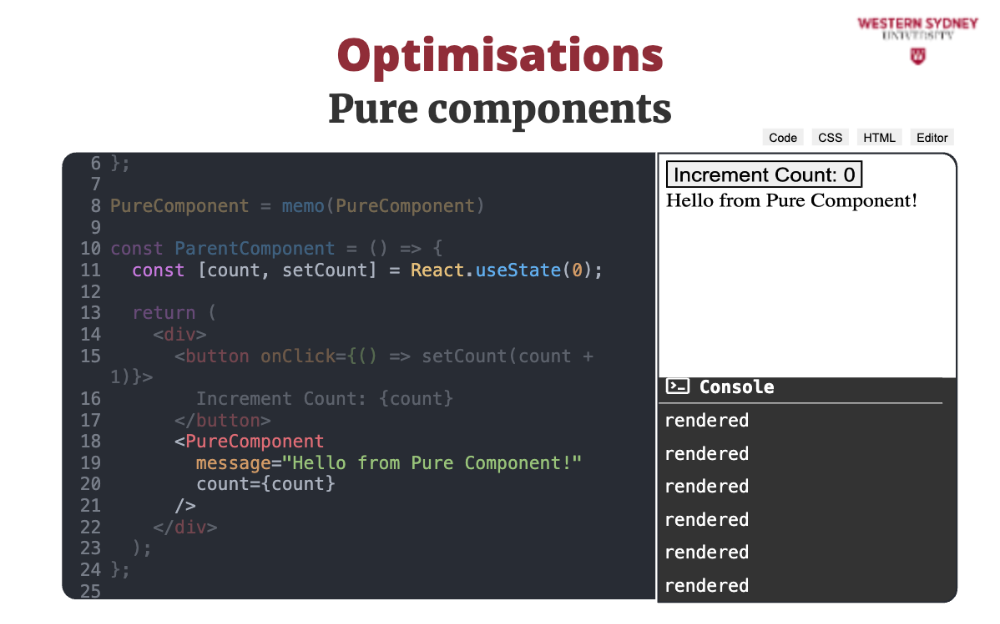Click useState in the code on line 11
Image resolution: width=1000 pixels, height=624 pixels.
(516, 270)
